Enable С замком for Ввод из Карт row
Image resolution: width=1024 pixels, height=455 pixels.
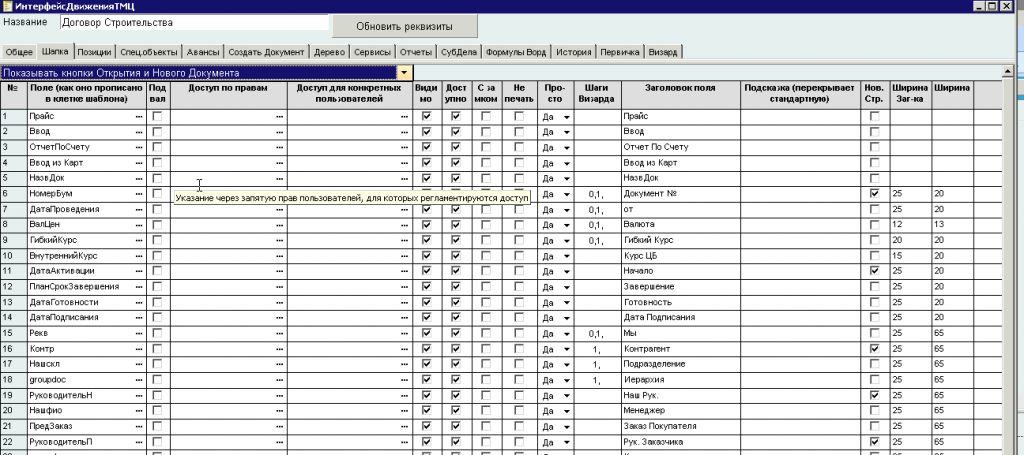[486, 163]
